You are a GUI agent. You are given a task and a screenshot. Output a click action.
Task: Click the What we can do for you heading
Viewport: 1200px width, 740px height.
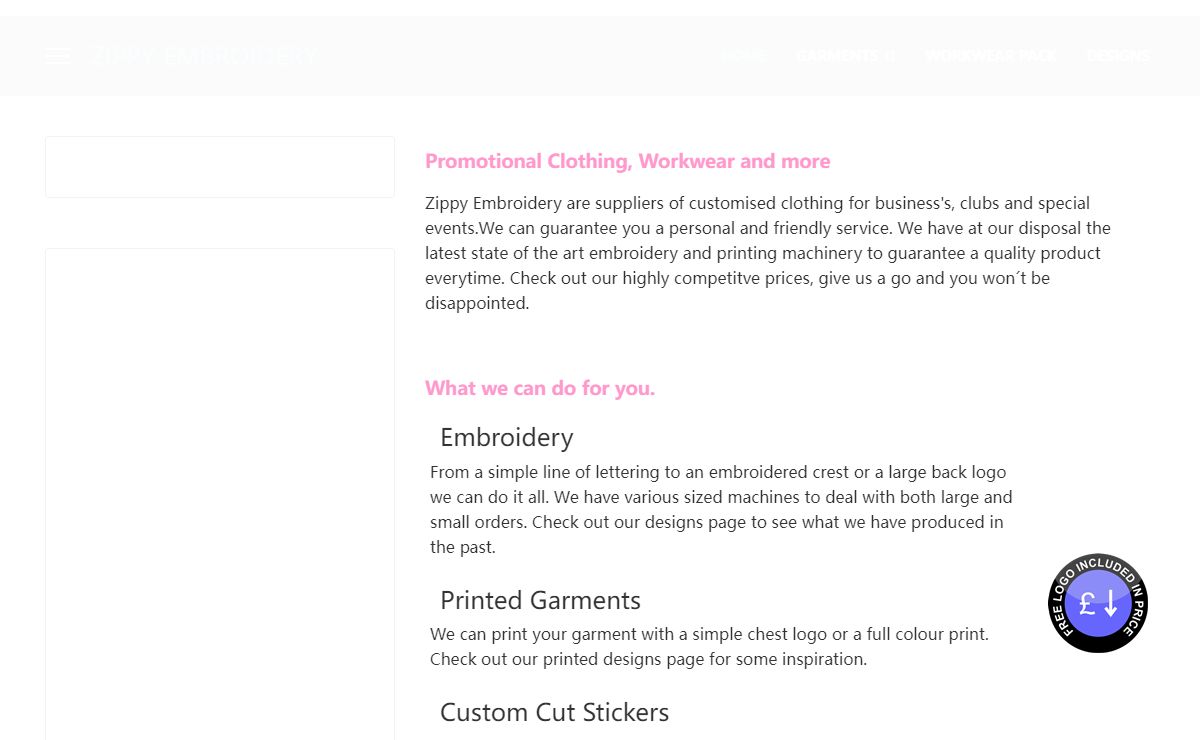pos(540,388)
